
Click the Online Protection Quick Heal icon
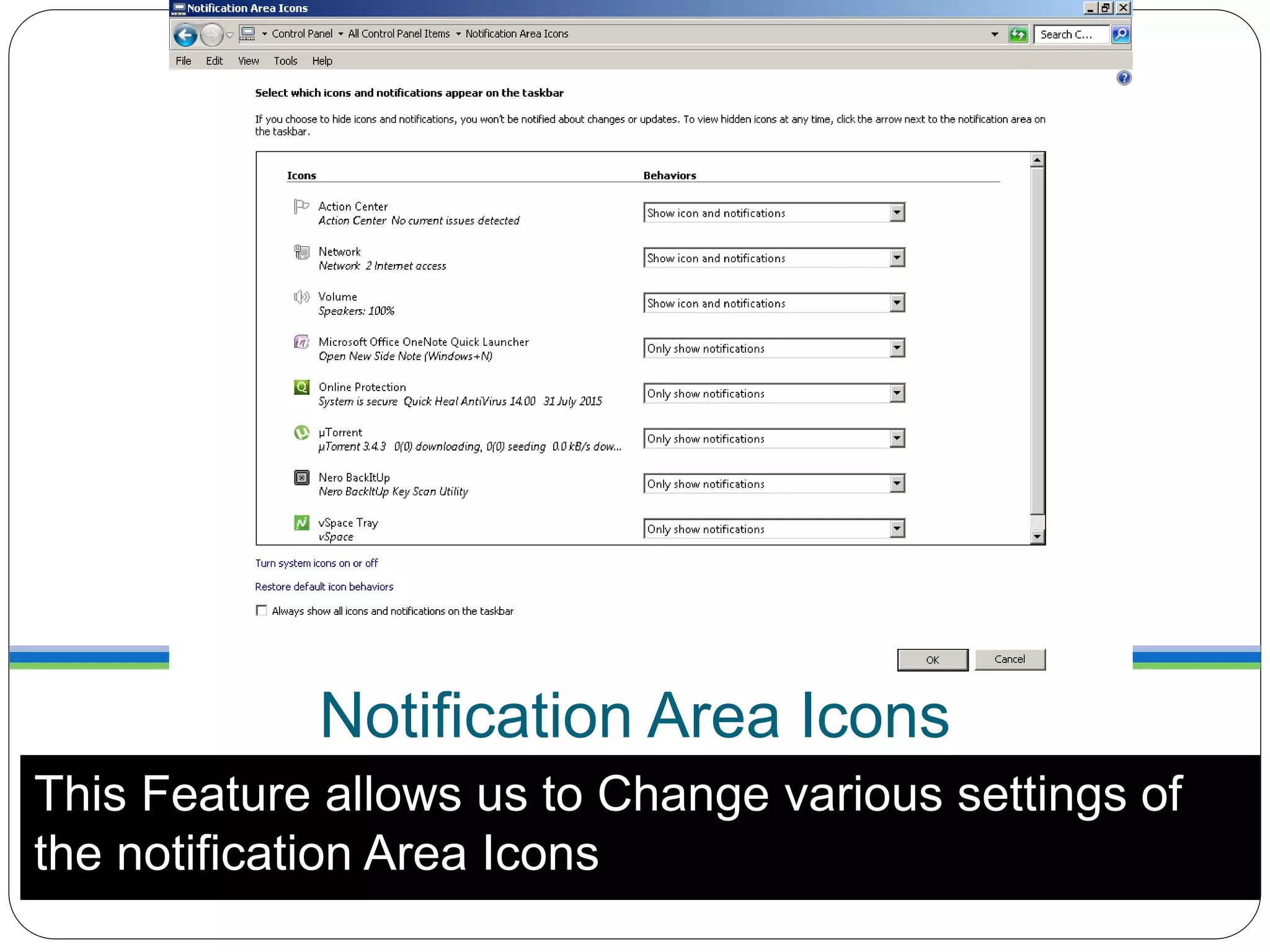point(301,387)
